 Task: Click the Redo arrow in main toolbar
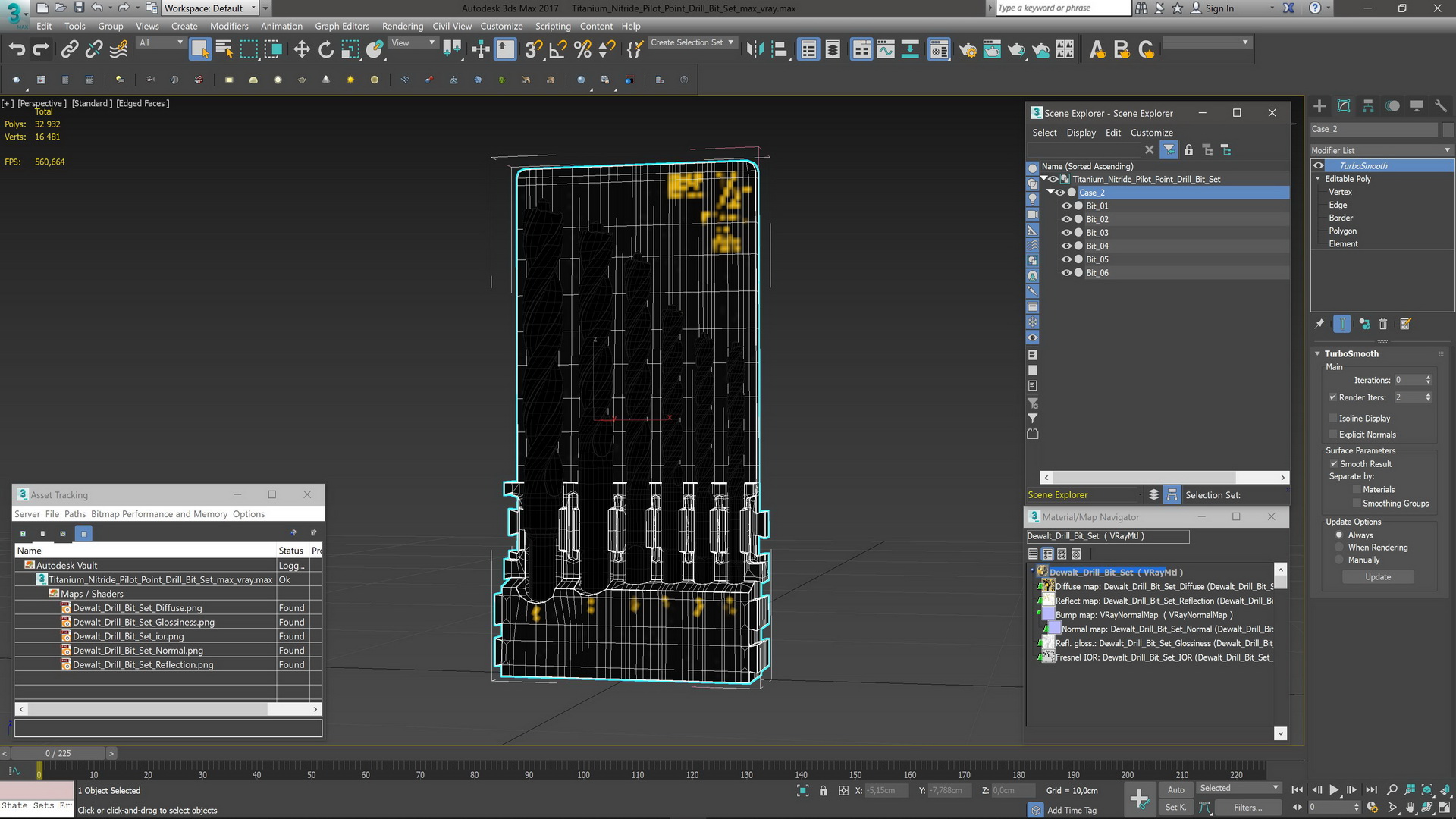pyautogui.click(x=41, y=50)
